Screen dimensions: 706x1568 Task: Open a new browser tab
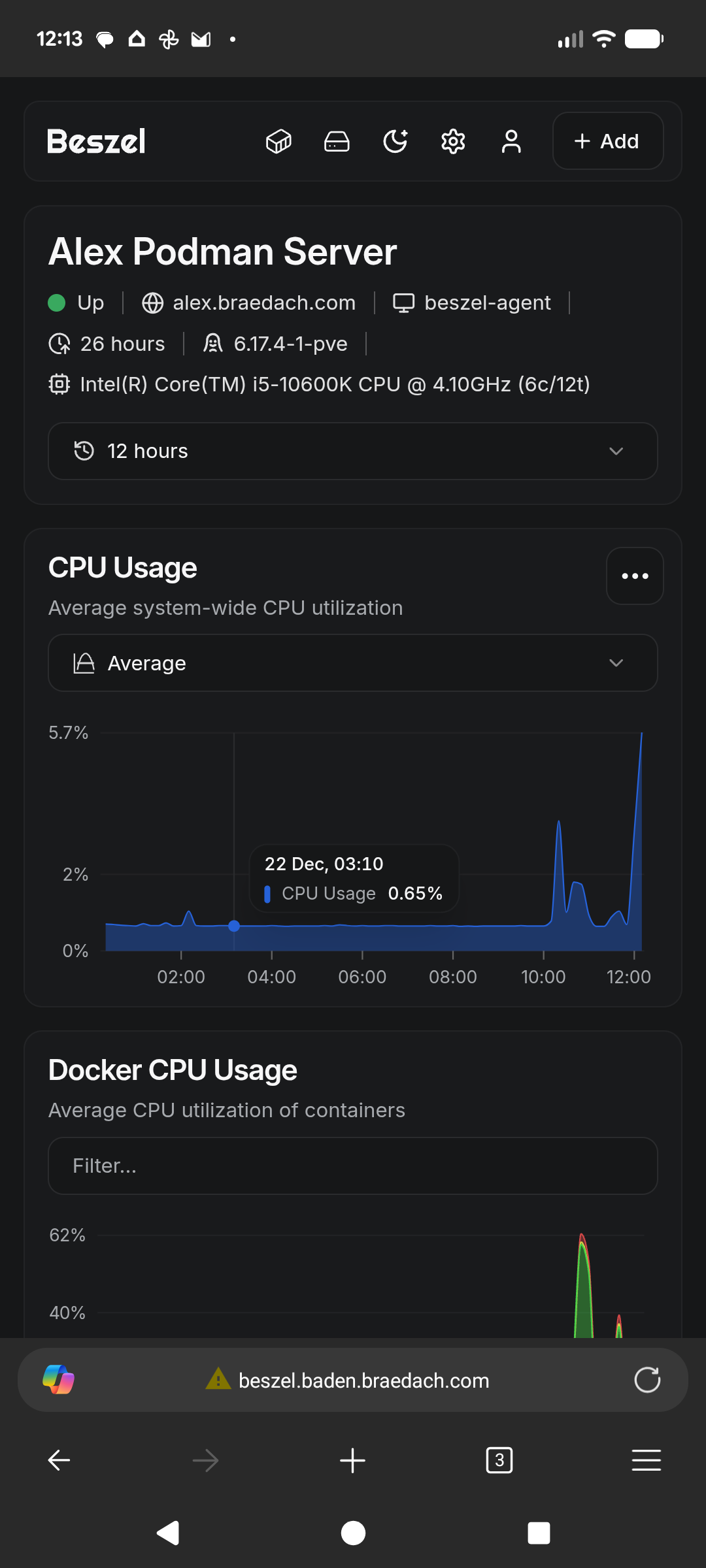click(x=352, y=1460)
